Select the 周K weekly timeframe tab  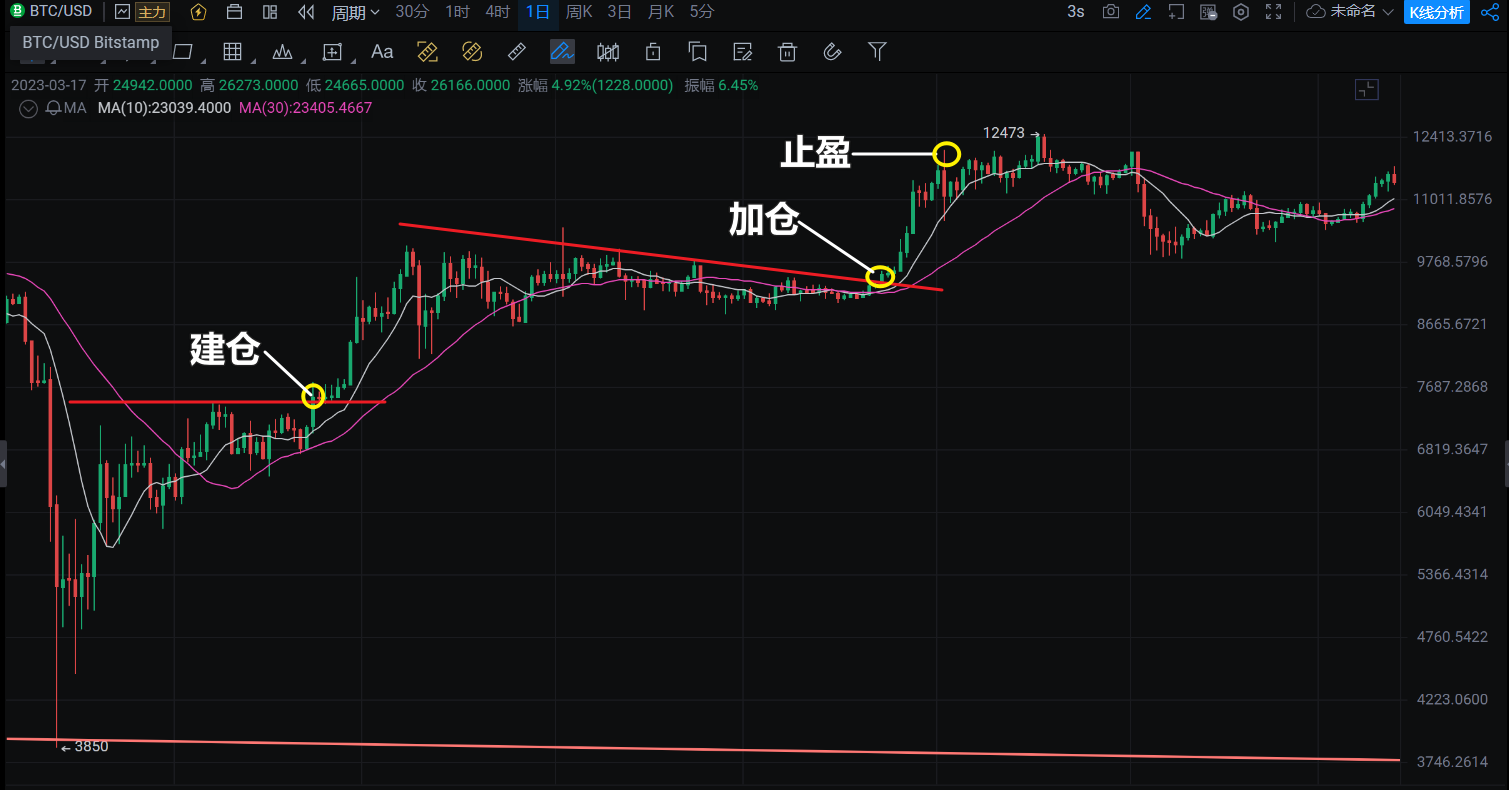[579, 12]
